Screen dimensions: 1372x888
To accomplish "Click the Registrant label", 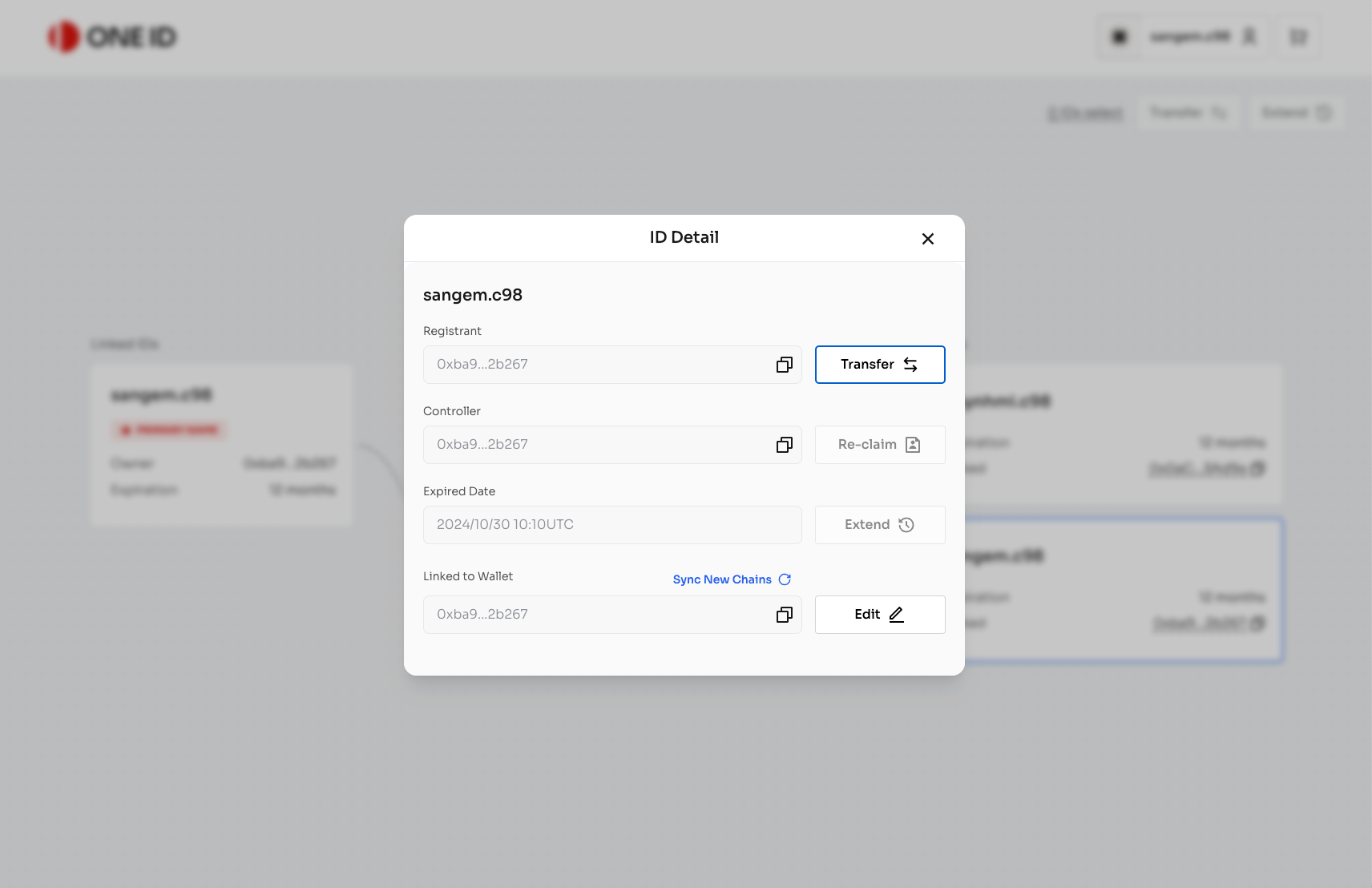I will click(x=452, y=331).
